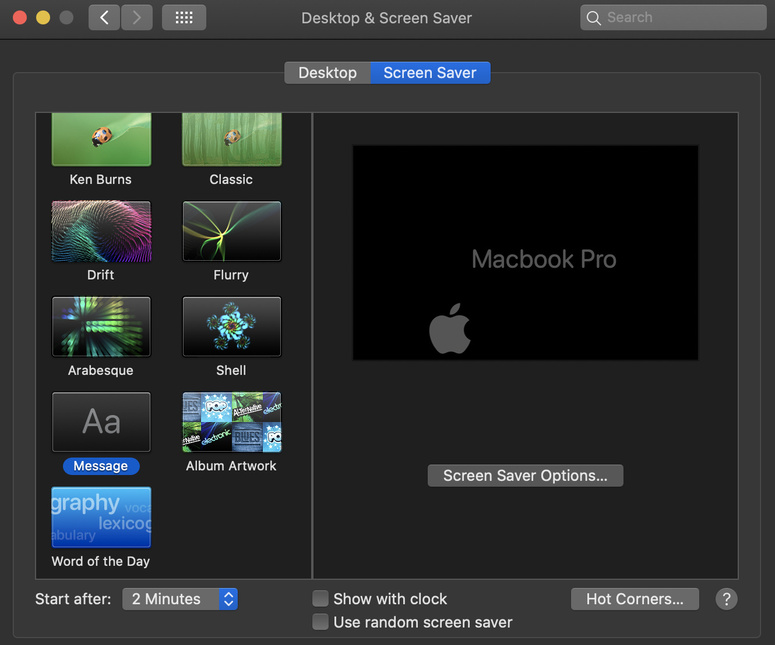775x645 pixels.
Task: Choose the Ken Burns screen saver thumbnail
Action: click(101, 139)
